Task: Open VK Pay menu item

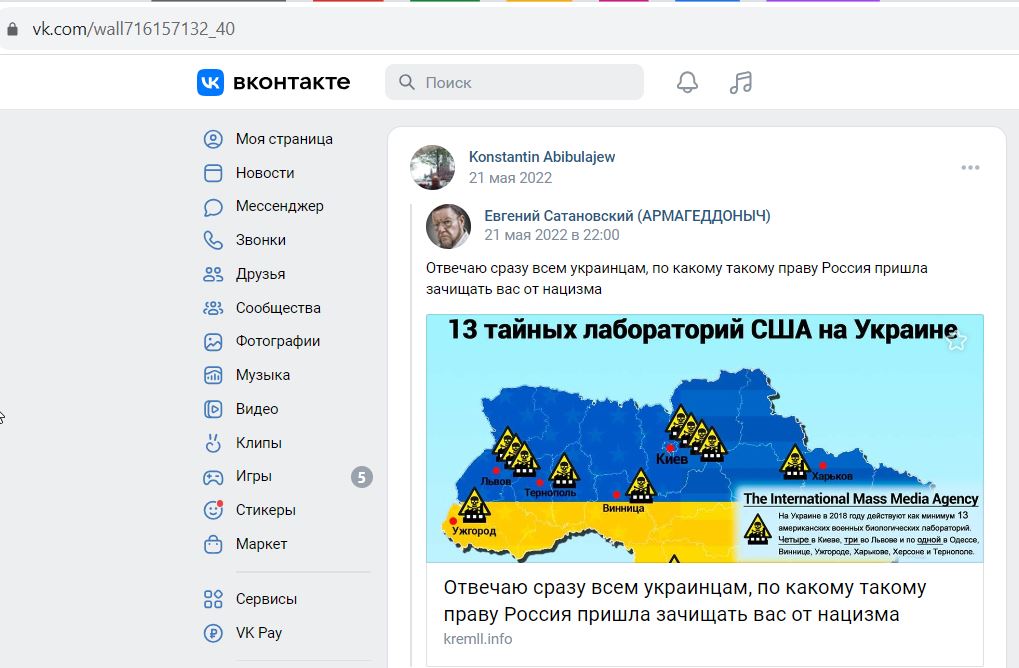Action: pos(259,633)
